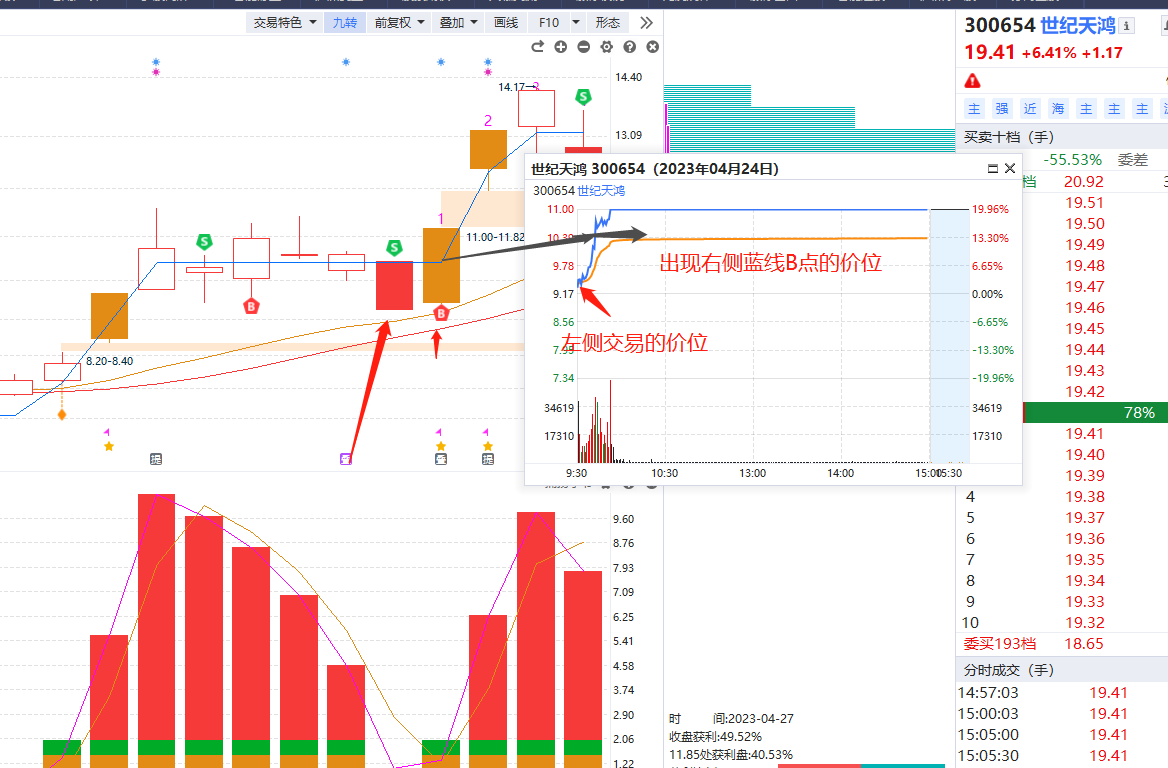Click the -55.53% 委差 value
1168x768 pixels.
point(1072,159)
